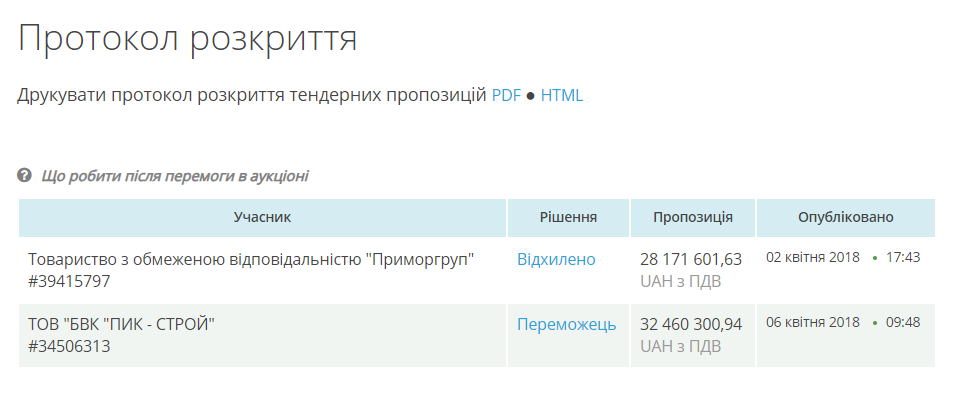The width and height of the screenshot is (957, 415).
Task: Click the code #39415797
Action: [69, 282]
